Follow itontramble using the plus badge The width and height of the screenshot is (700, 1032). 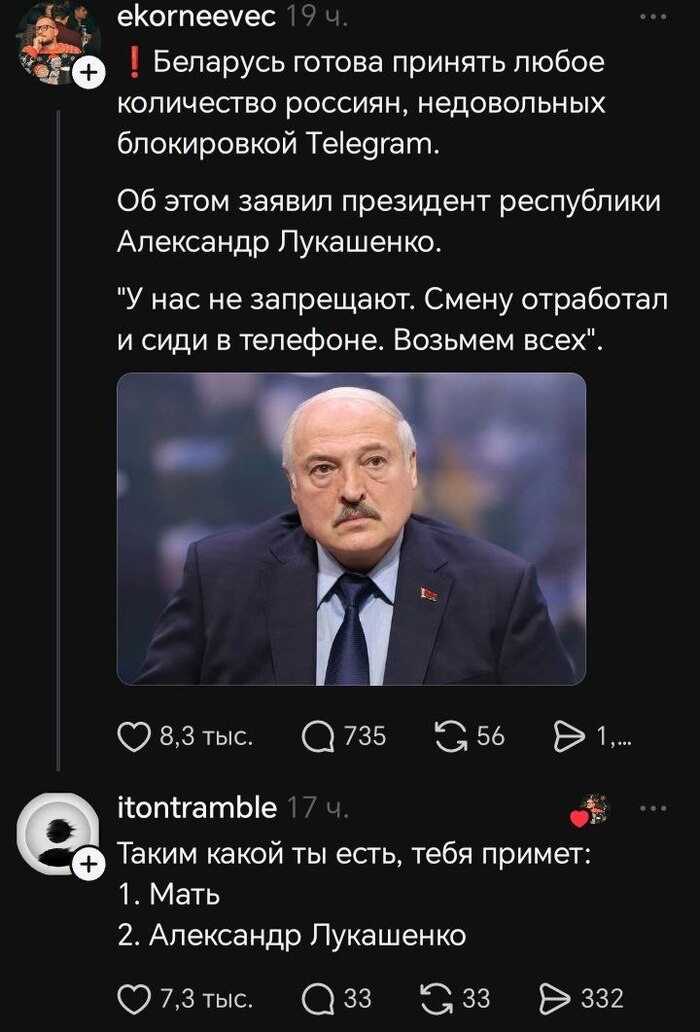[x=88, y=862]
